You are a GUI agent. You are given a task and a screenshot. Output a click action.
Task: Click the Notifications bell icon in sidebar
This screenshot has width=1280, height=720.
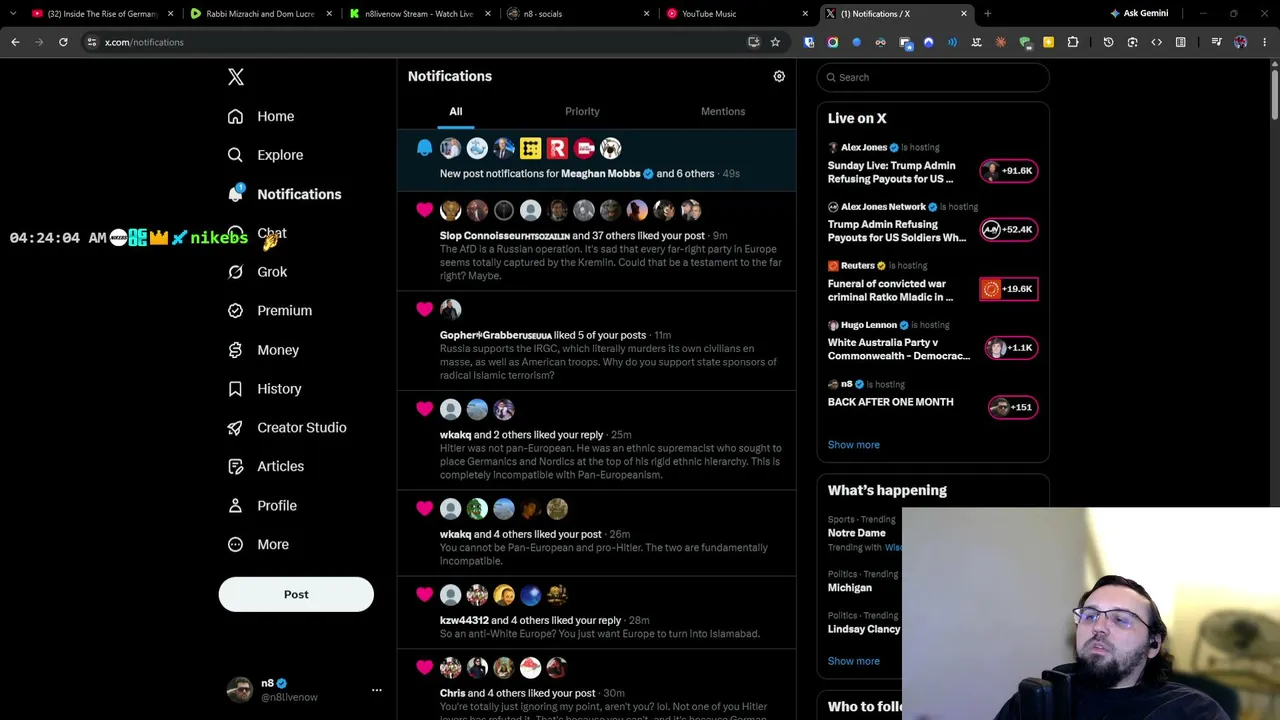[x=235, y=193]
